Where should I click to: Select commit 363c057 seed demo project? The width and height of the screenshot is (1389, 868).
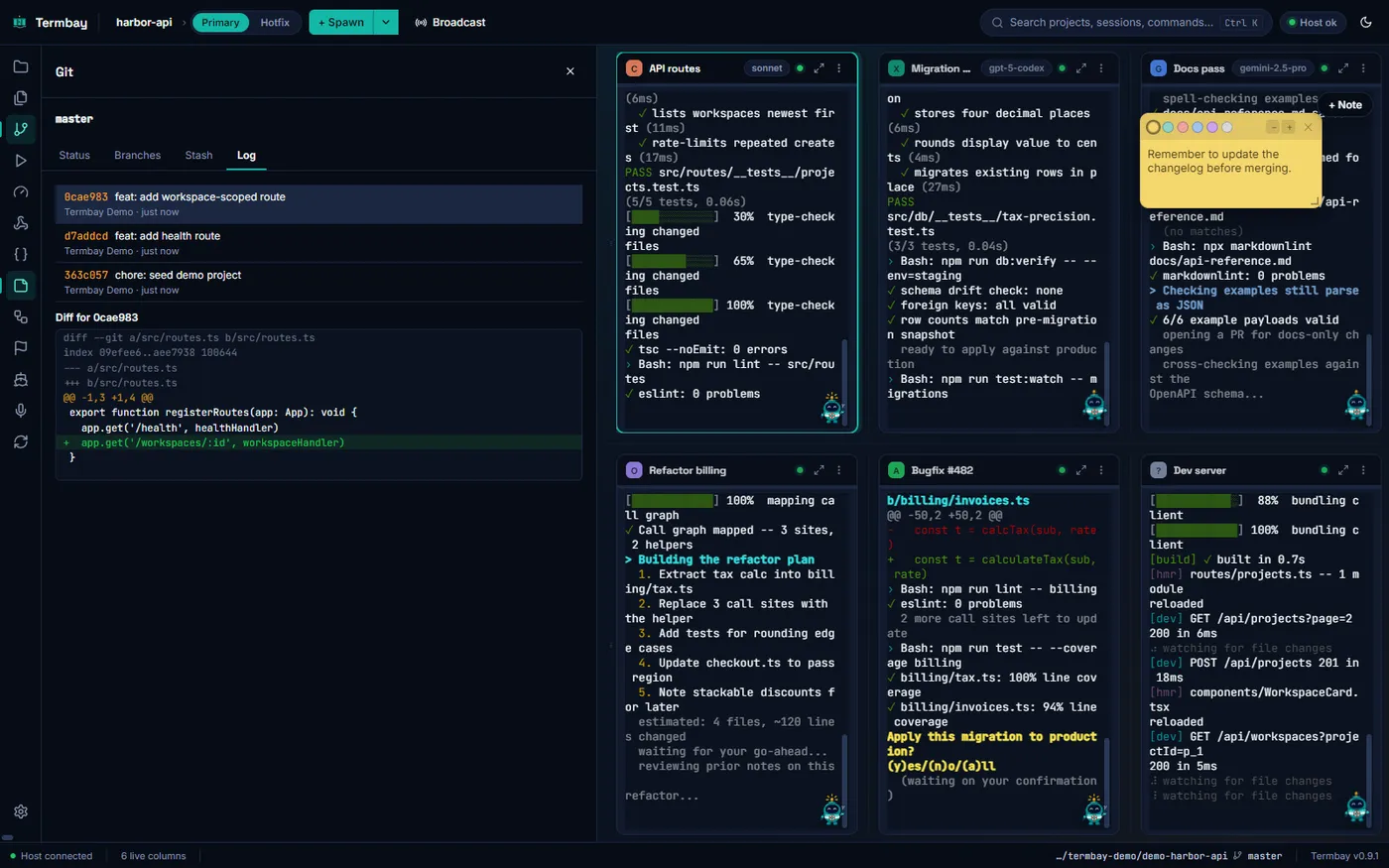318,282
